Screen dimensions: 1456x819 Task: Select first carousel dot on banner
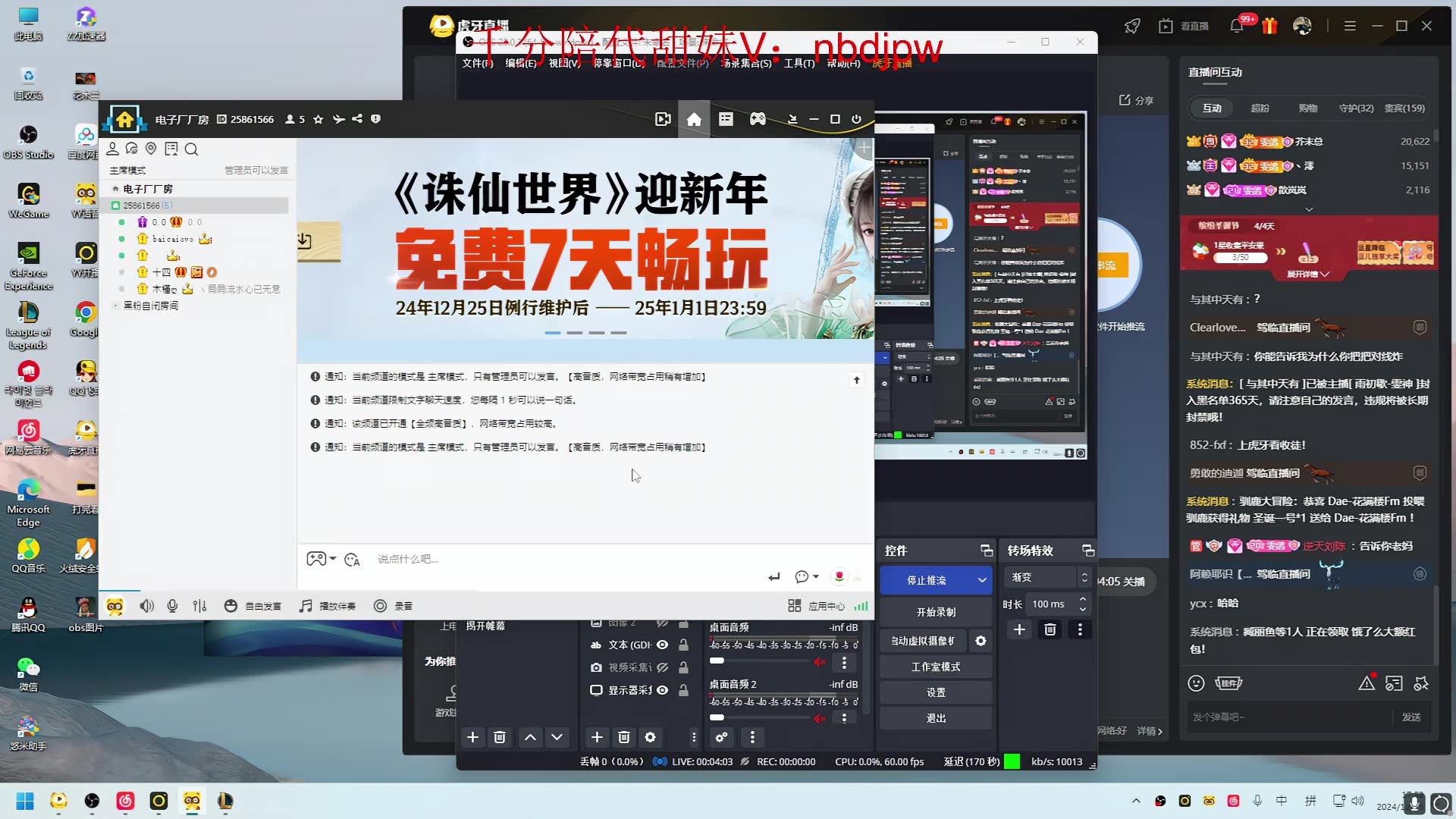[553, 333]
